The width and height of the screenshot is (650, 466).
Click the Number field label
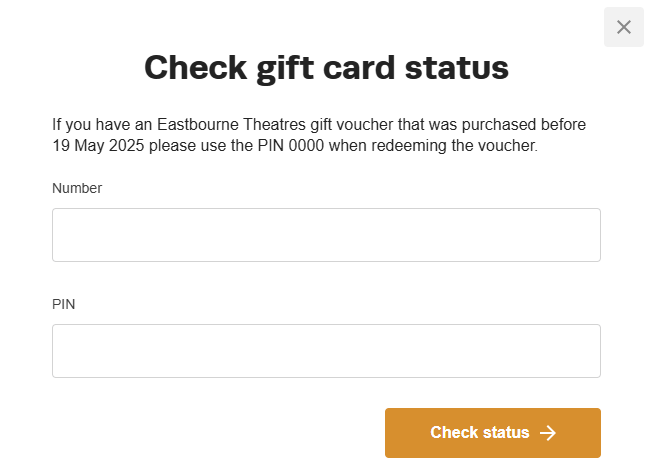(x=77, y=188)
